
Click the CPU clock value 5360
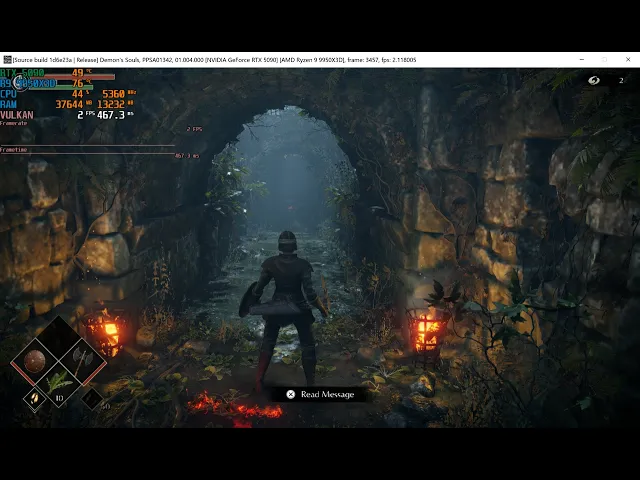click(x=113, y=94)
